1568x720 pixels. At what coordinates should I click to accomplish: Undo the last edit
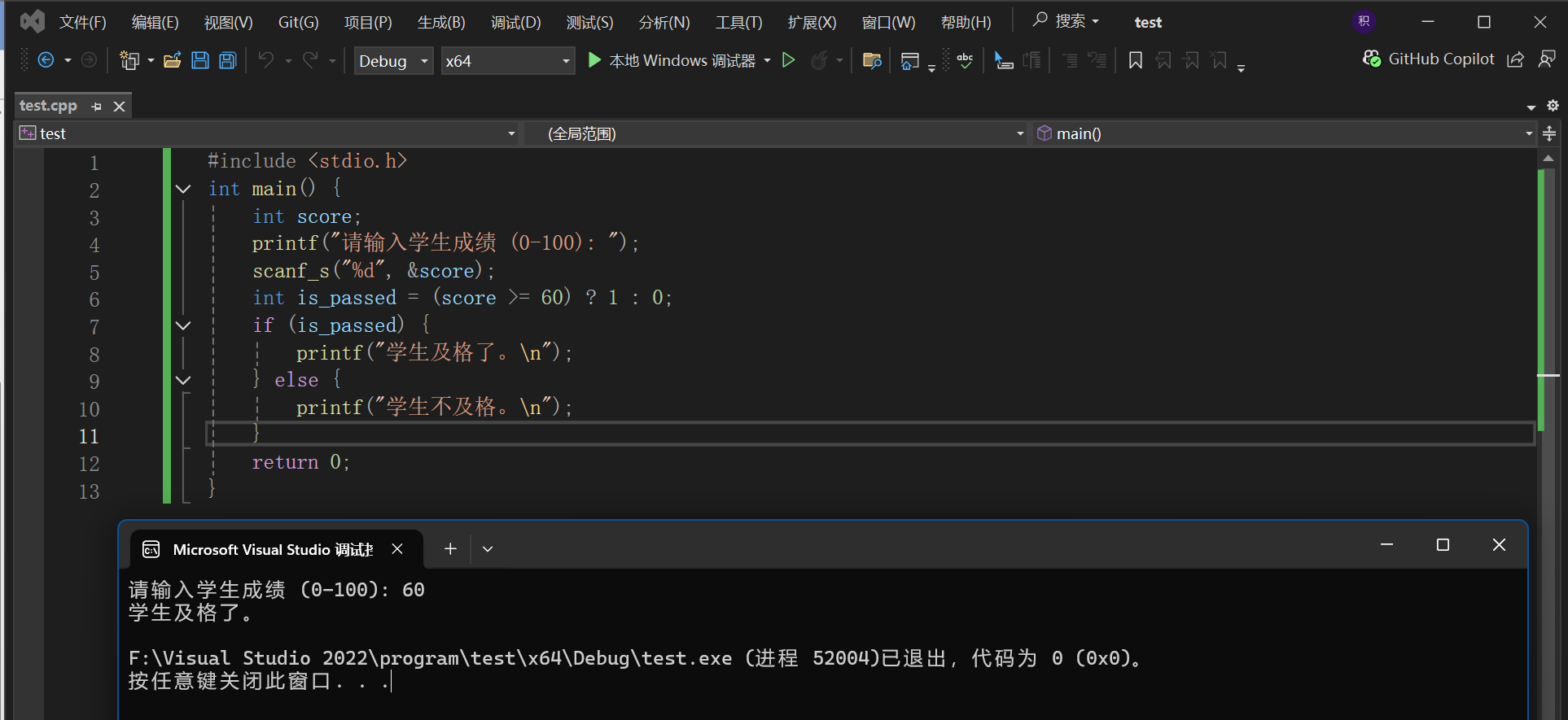266,60
